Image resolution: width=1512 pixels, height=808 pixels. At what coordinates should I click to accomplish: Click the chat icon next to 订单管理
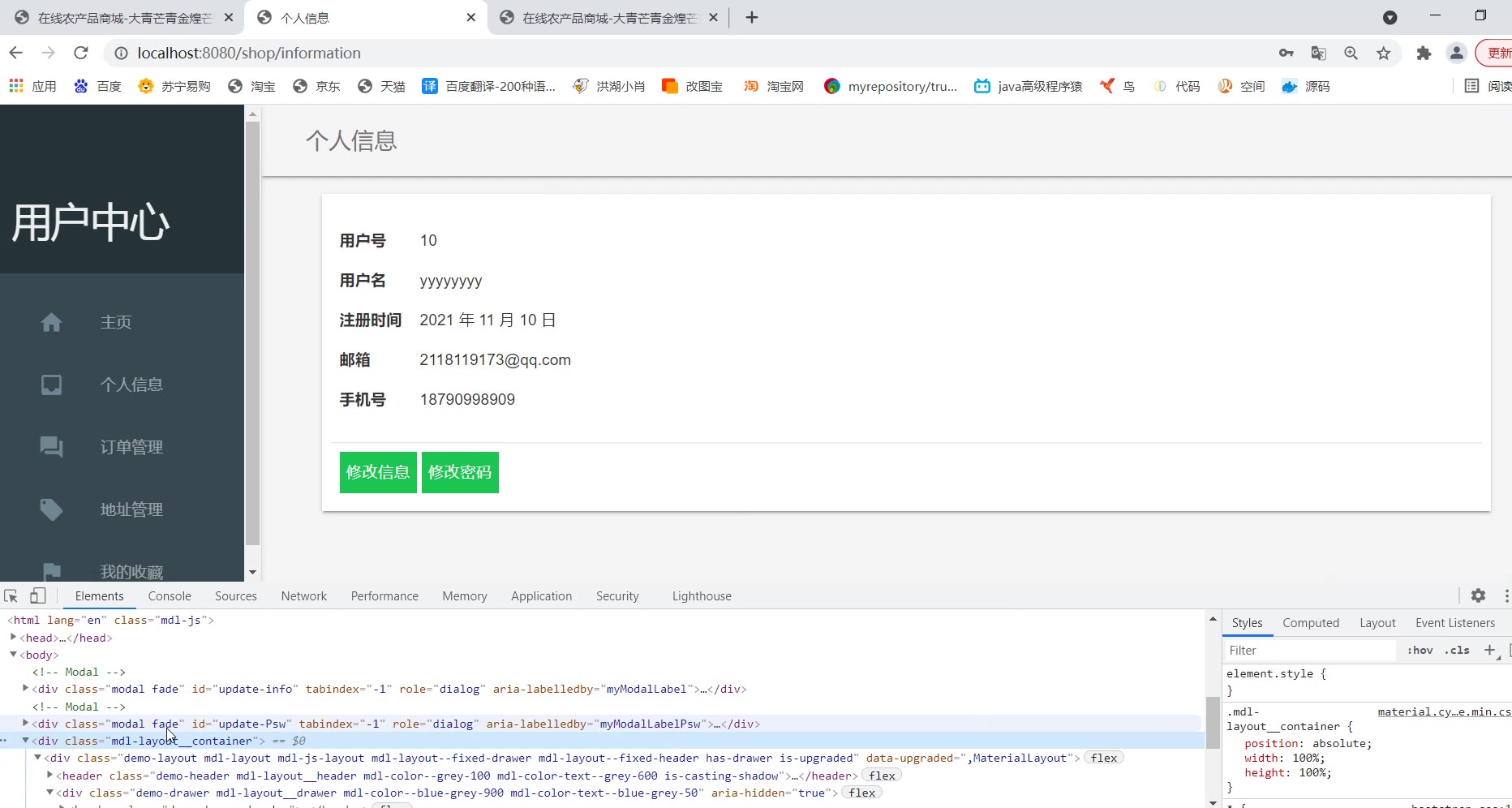[x=51, y=447]
